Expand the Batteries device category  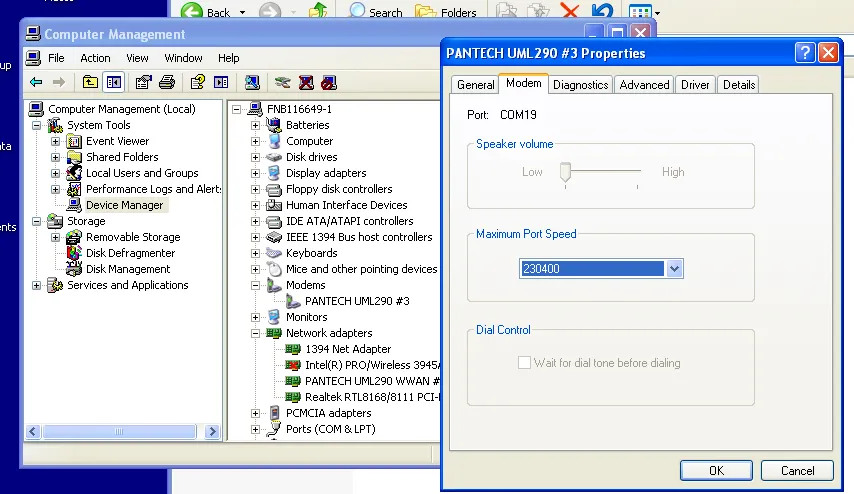pos(255,125)
